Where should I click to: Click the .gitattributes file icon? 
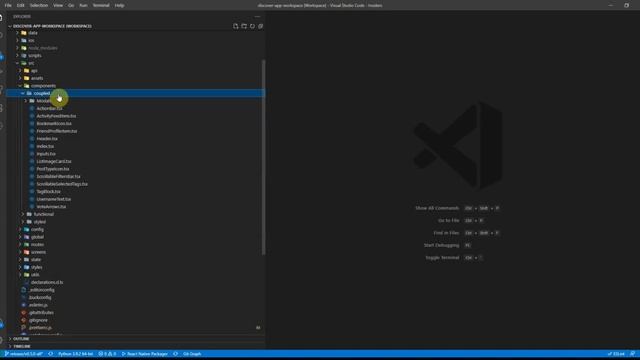24,313
